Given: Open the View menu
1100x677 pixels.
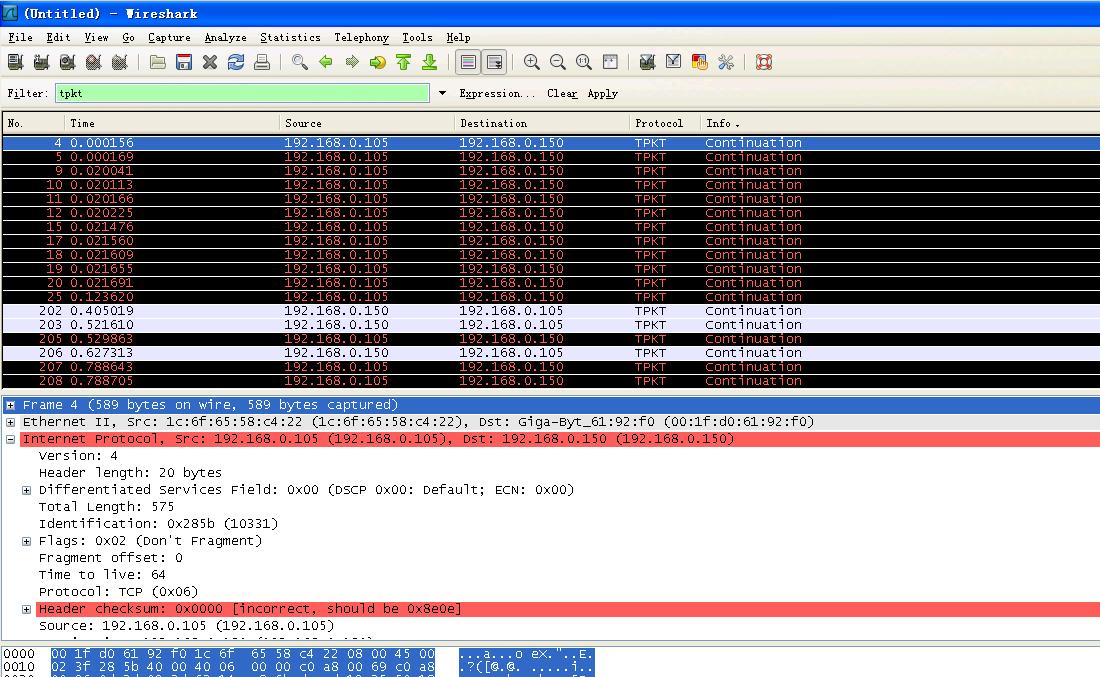Looking at the screenshot, I should point(96,37).
